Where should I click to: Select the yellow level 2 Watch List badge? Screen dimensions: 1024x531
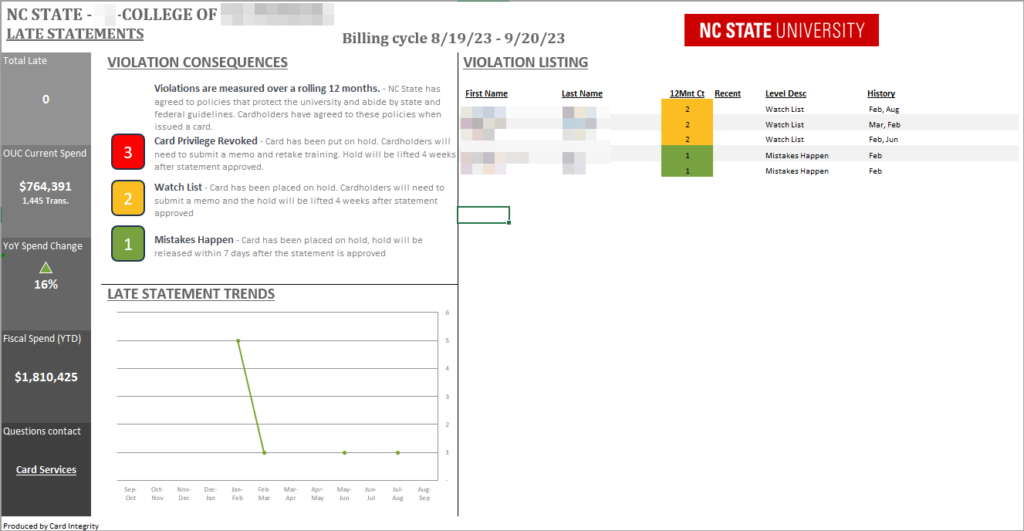click(128, 199)
